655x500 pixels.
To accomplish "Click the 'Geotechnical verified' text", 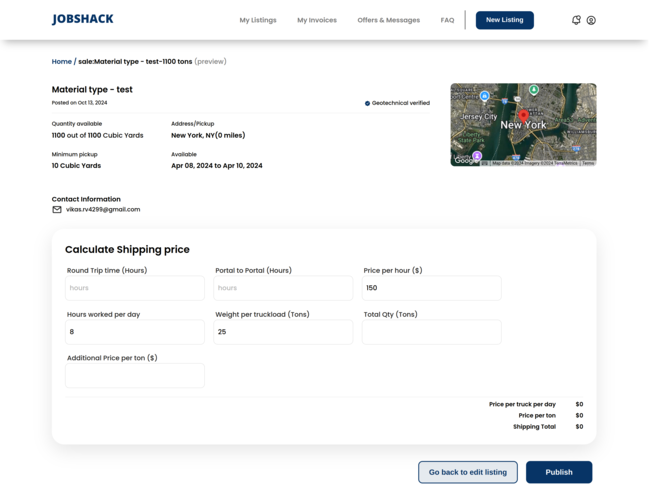I will point(401,103).
